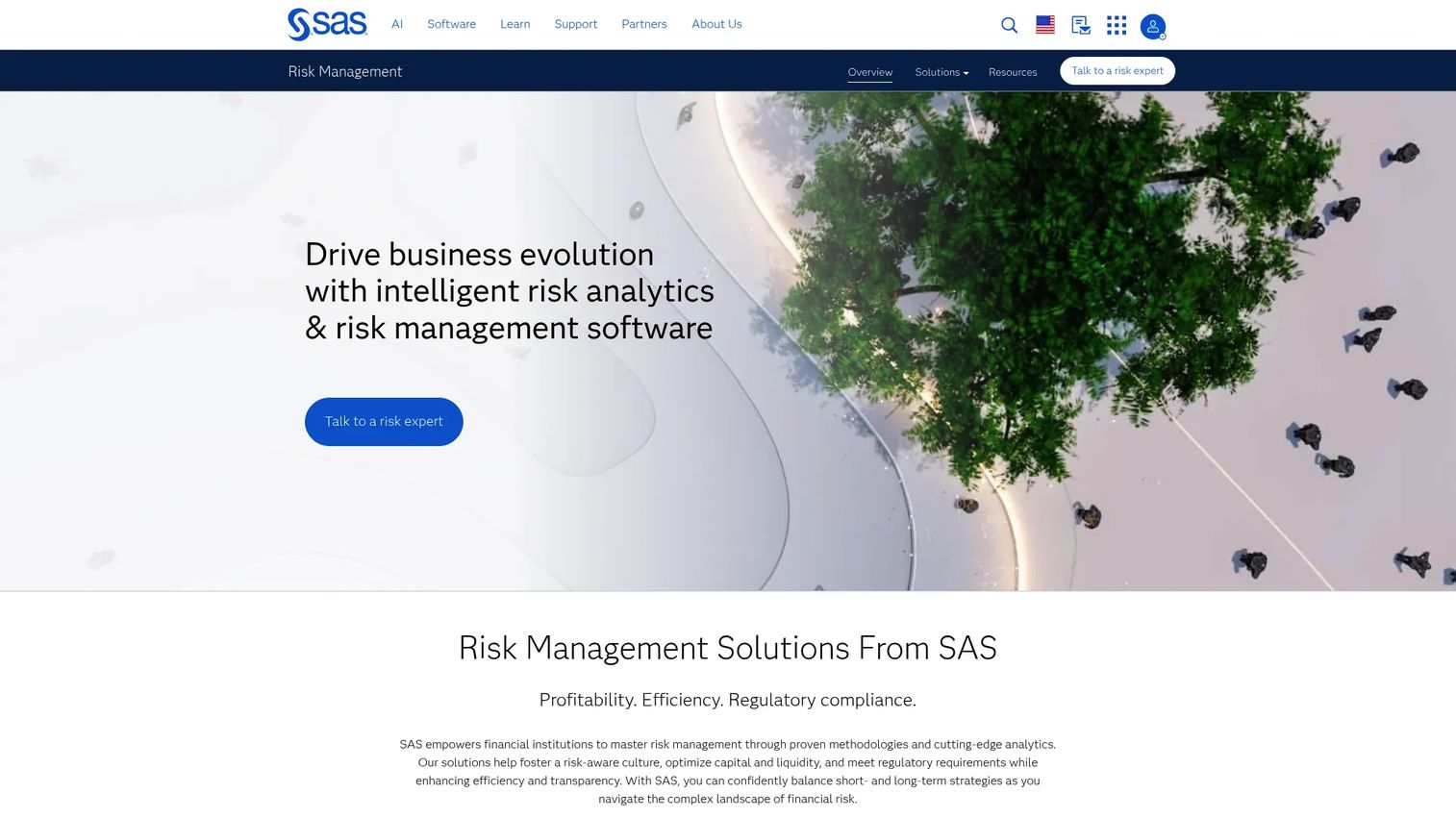Screen dimensions: 1456x818
Task: Click the hero headline Drive business evolution
Action: point(510,291)
